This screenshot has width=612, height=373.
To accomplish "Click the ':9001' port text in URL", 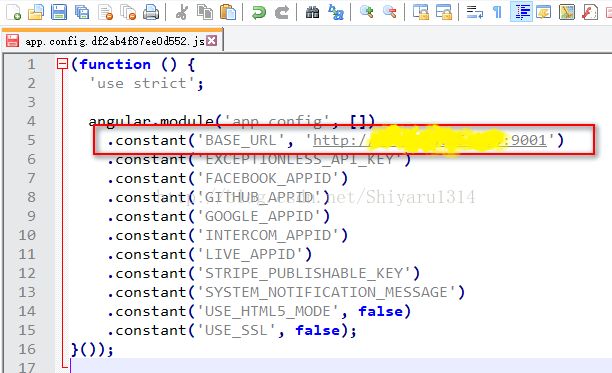I will tap(525, 140).
